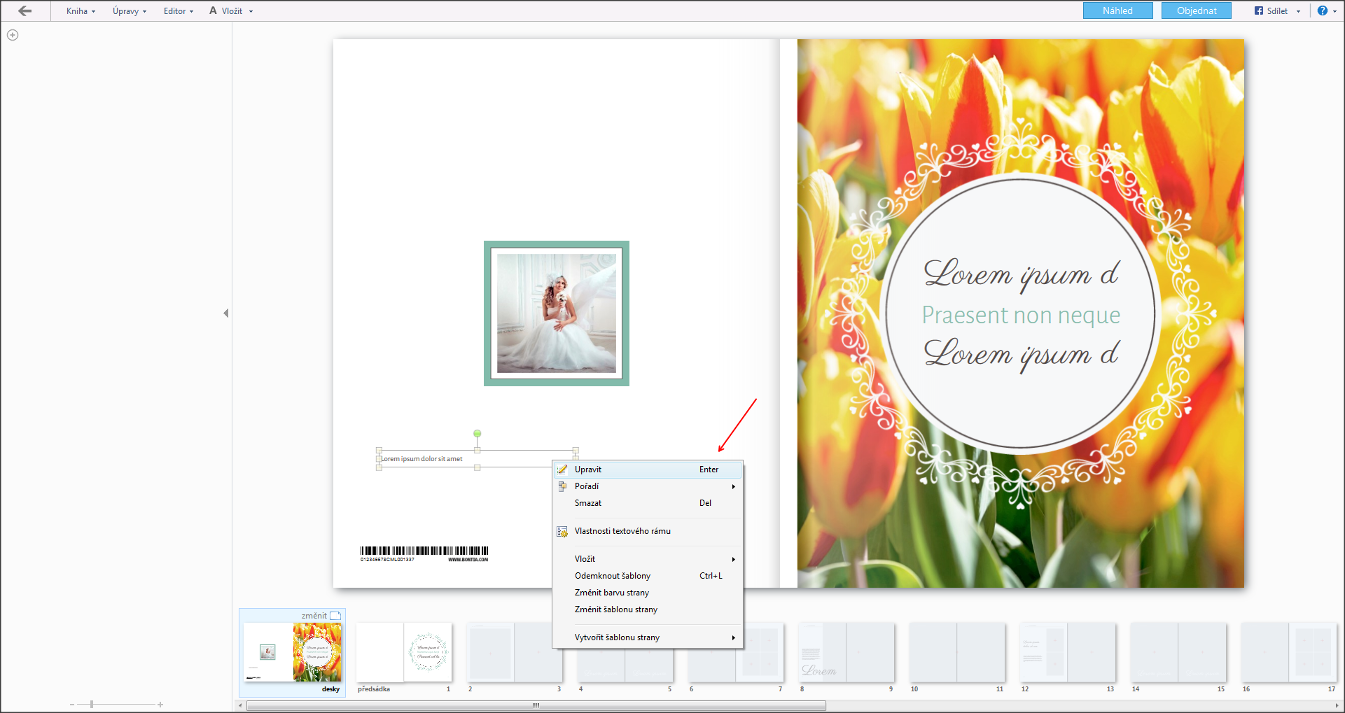Click the změnit link above desky thumbnail
Screen dimensions: 1345x713
[315, 615]
